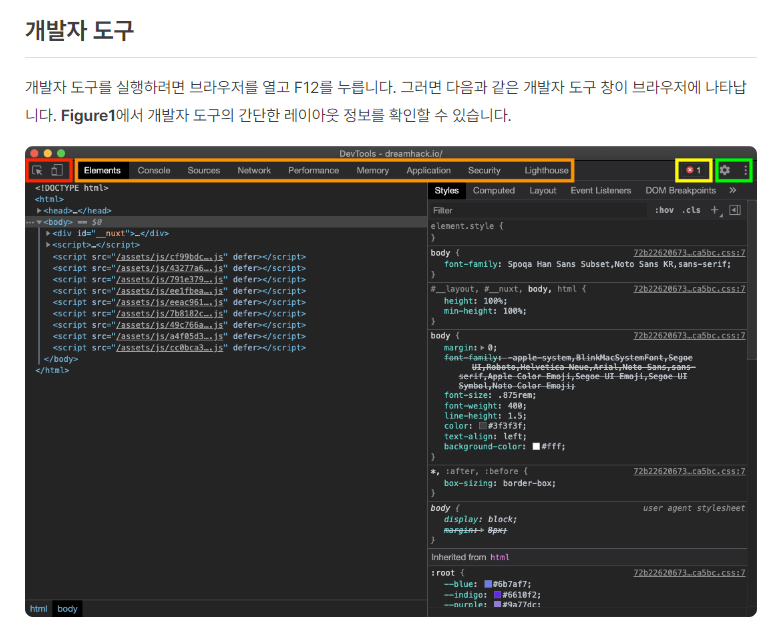This screenshot has width=775, height=629.
Task: Toggle the device toolbar icon
Action: click(x=57, y=170)
